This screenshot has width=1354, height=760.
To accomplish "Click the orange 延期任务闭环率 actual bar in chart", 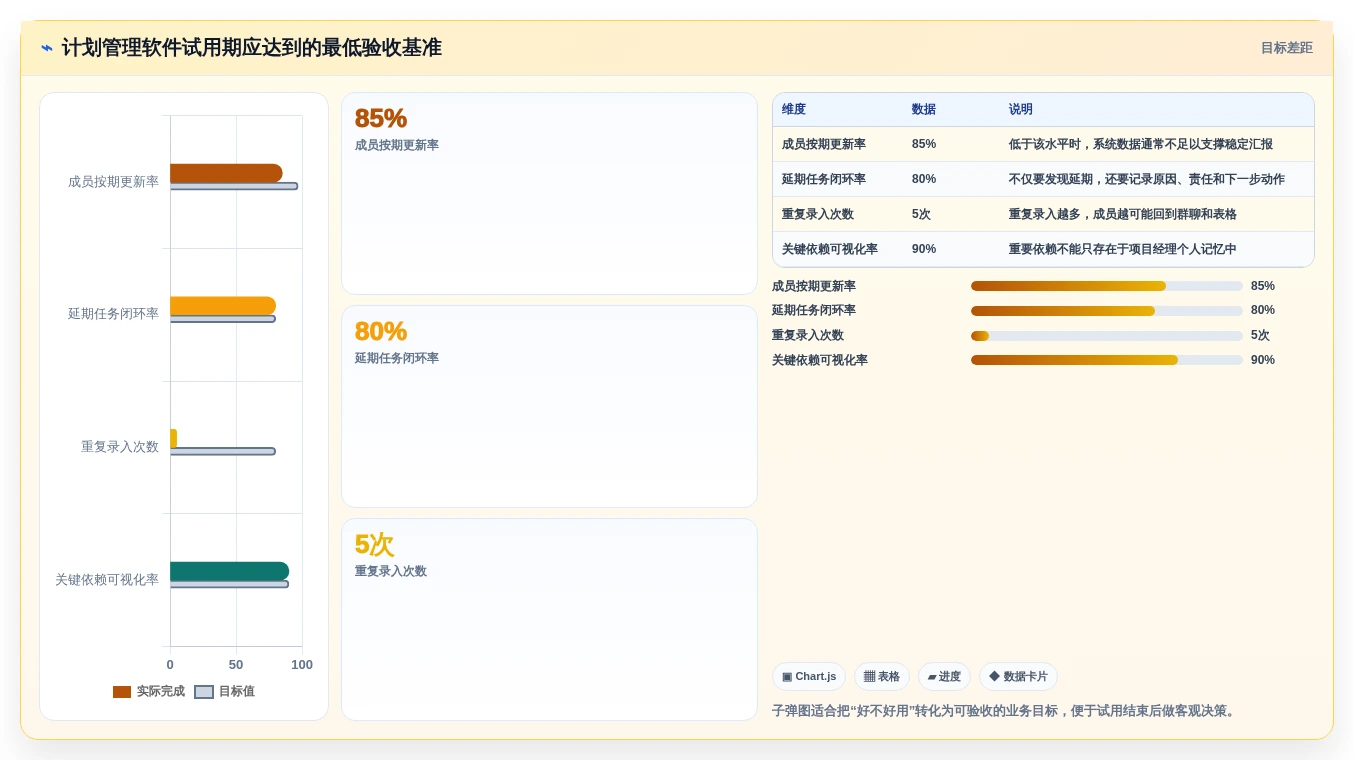I will coord(223,306).
